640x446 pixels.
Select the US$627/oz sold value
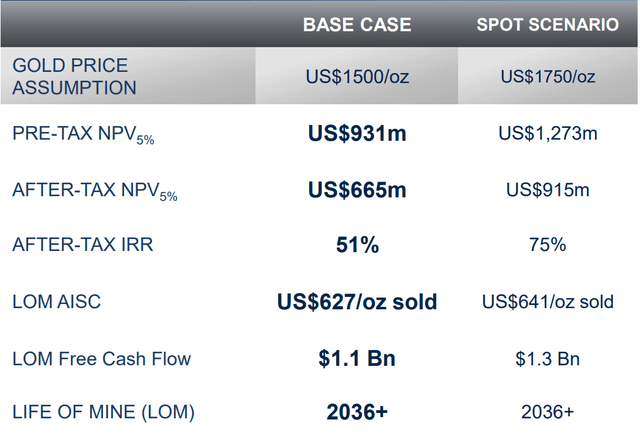coord(356,302)
